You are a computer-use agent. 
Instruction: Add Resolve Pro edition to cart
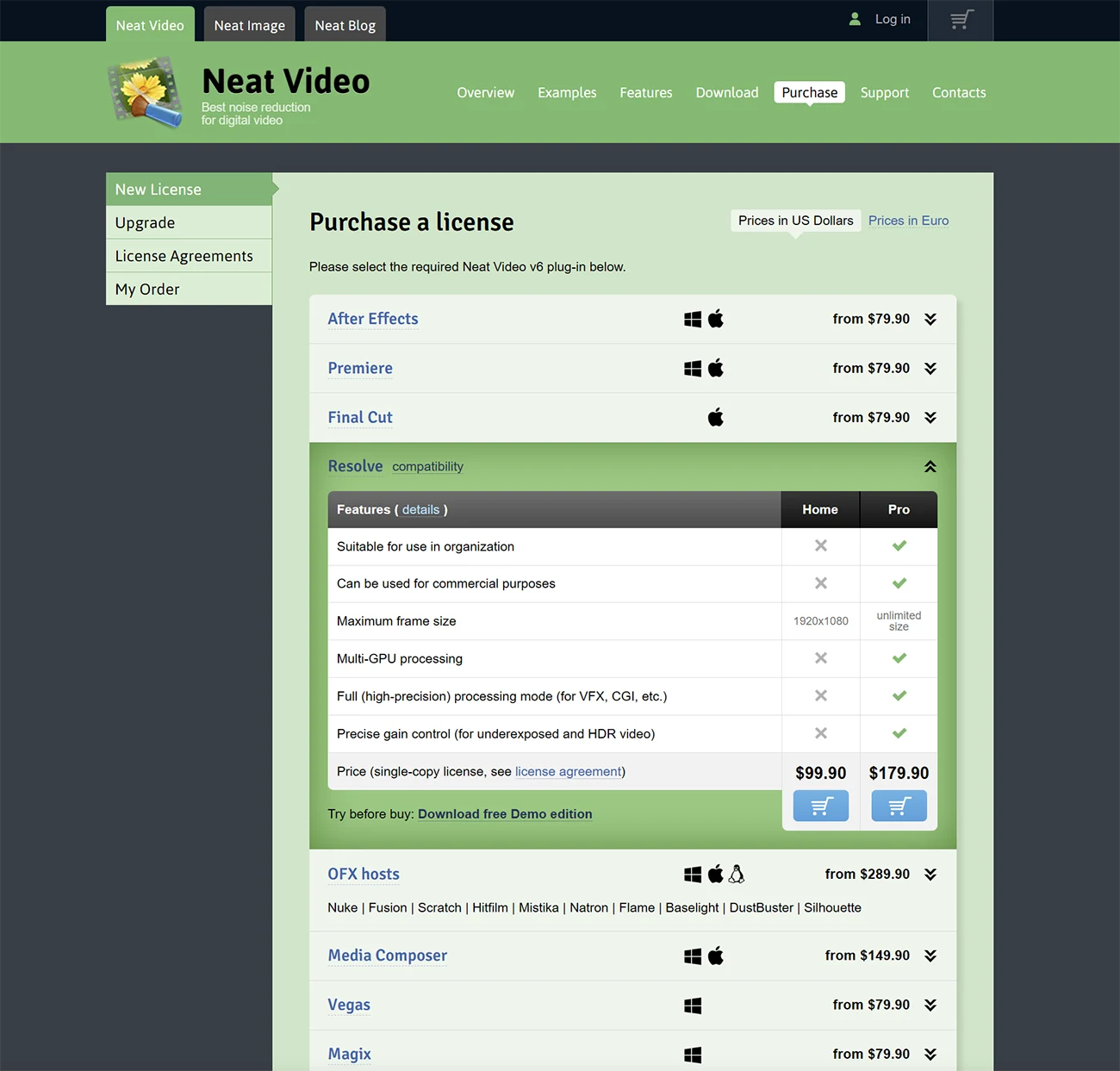(899, 806)
